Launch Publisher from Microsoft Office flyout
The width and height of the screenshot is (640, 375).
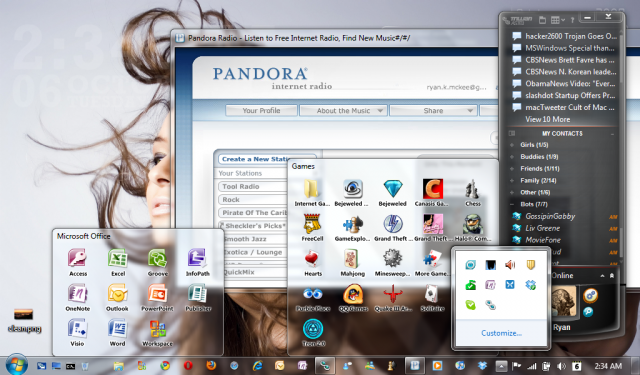[x=198, y=298]
